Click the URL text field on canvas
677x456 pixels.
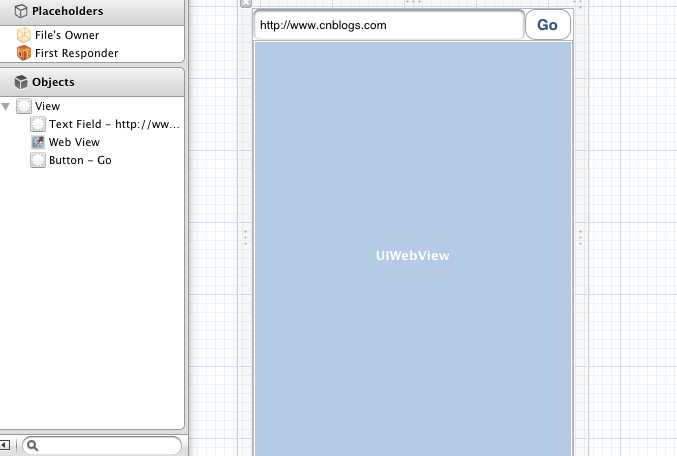pos(389,25)
